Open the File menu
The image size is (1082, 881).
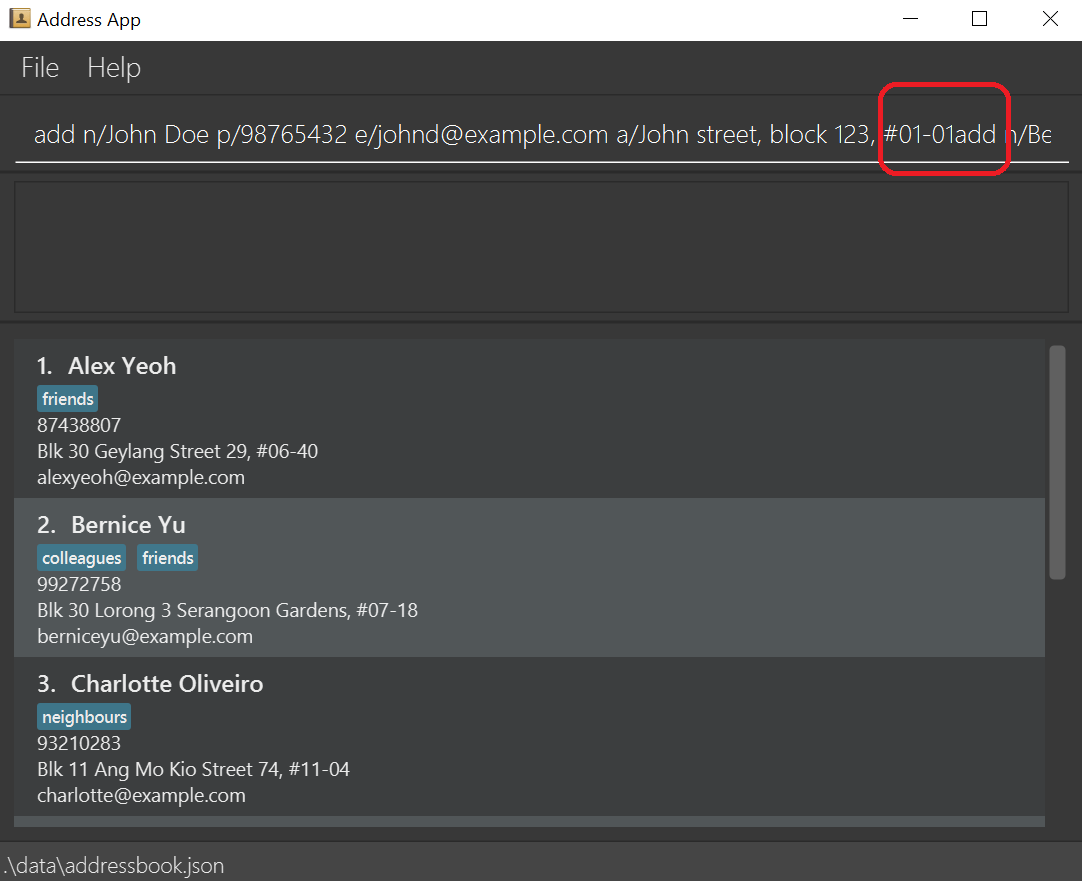tap(40, 68)
